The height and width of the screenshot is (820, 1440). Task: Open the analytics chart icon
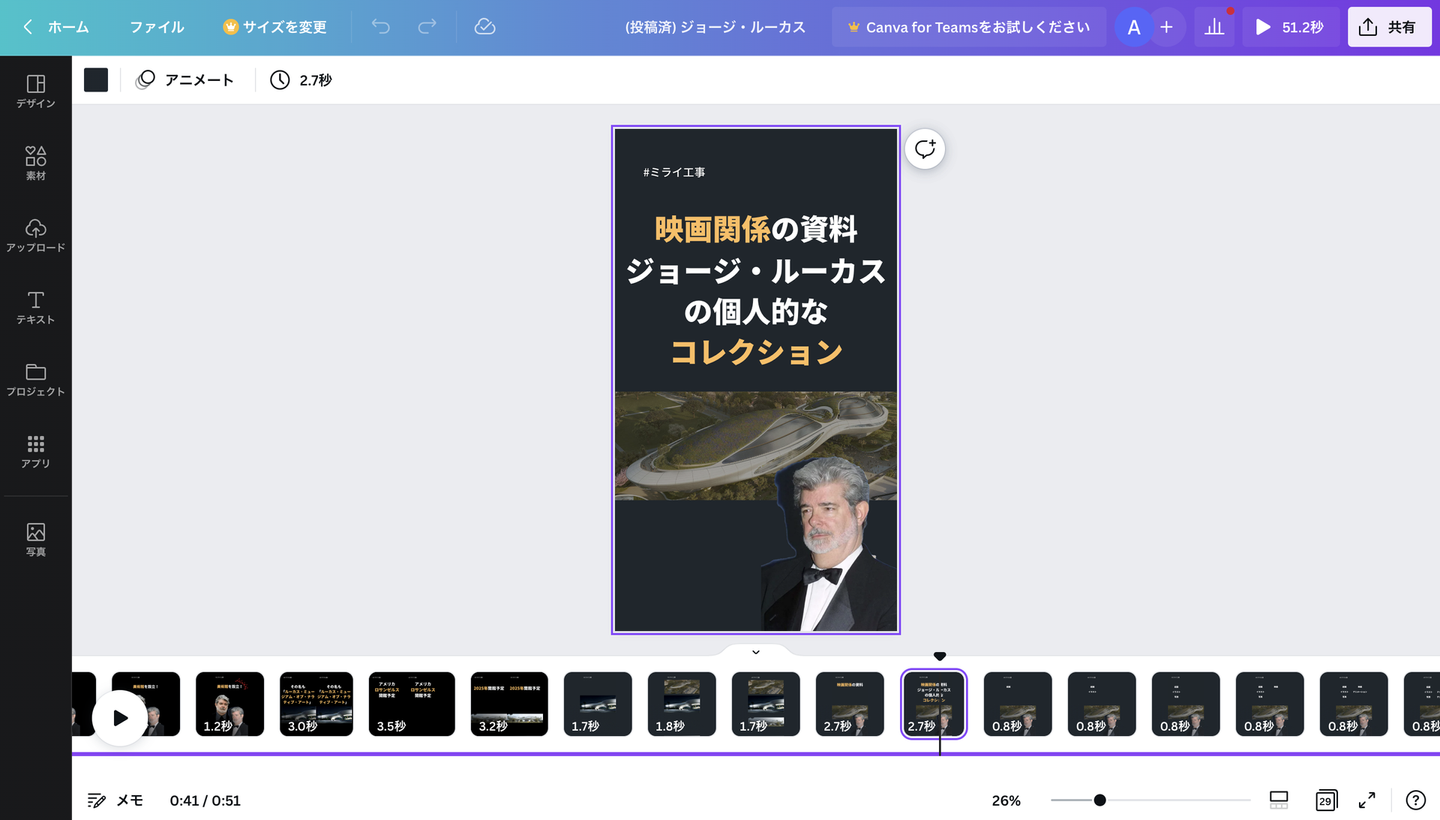(1214, 27)
